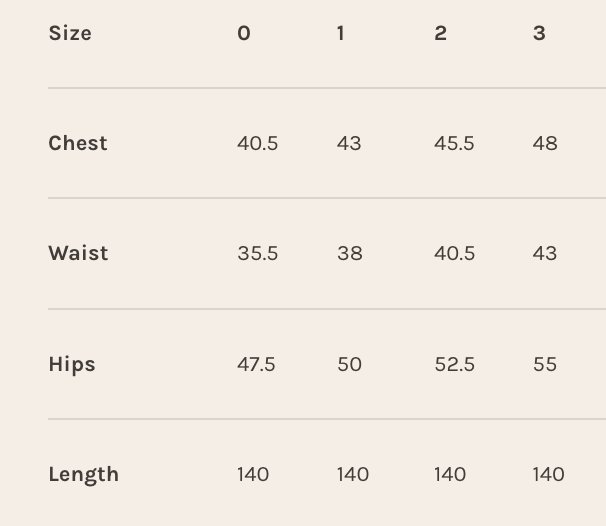Click the Waist row label
Screen dimensions: 606x526
click(x=78, y=253)
